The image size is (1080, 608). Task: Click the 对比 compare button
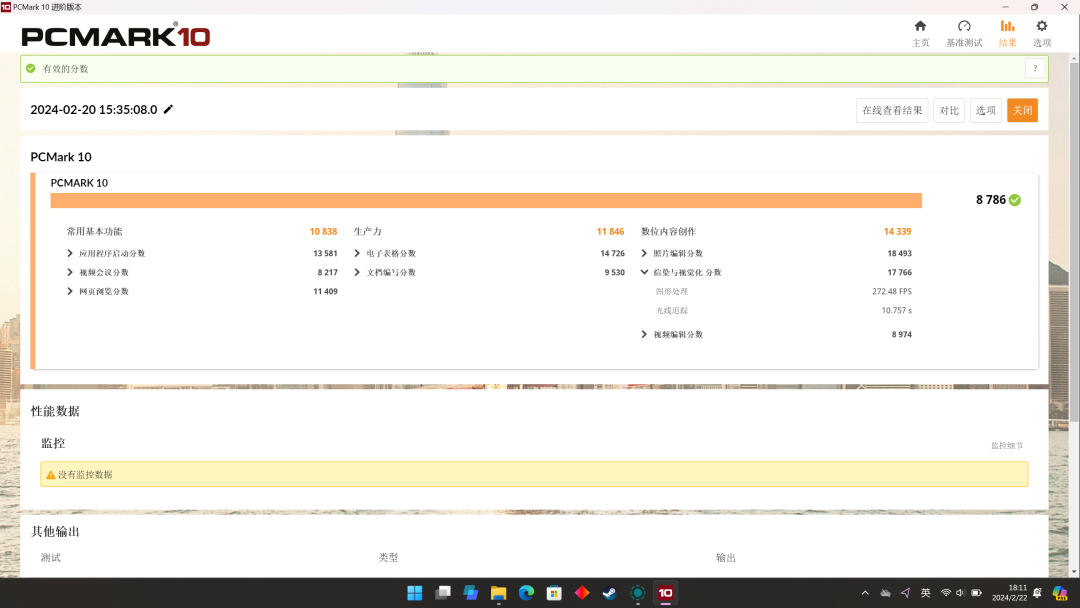948,110
